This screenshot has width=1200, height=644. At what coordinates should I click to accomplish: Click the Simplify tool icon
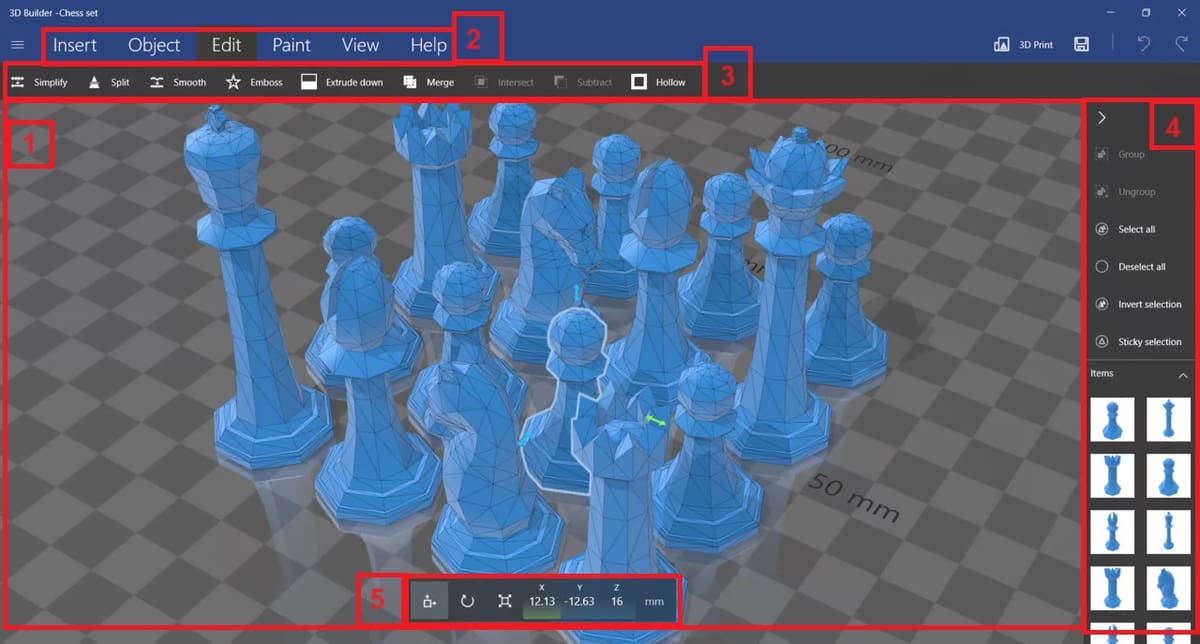click(x=18, y=82)
